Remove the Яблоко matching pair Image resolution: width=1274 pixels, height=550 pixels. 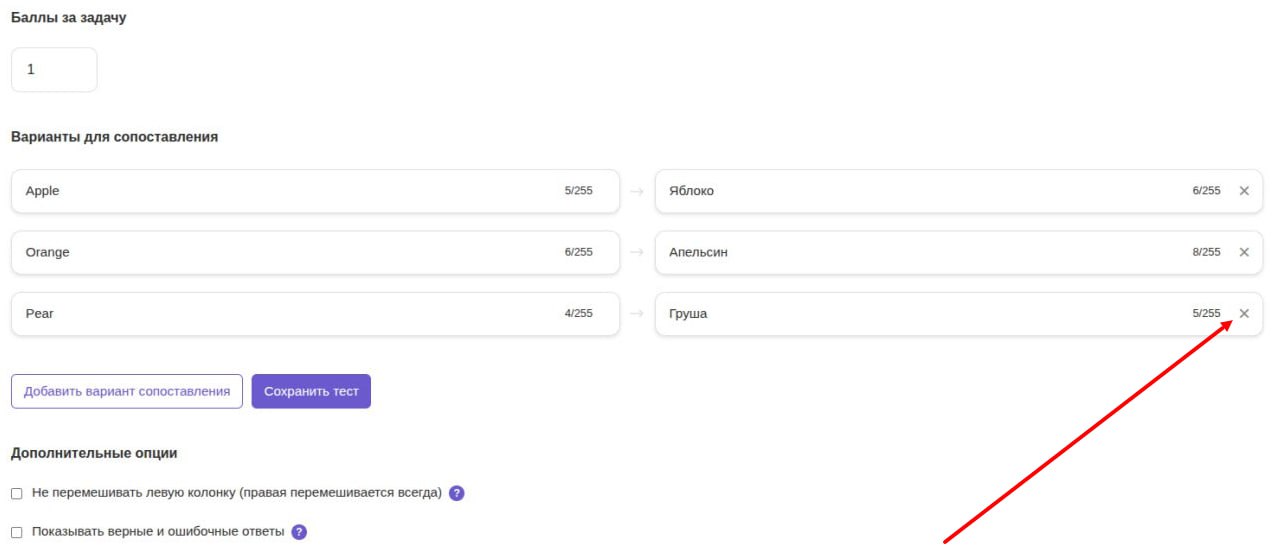click(x=1244, y=191)
